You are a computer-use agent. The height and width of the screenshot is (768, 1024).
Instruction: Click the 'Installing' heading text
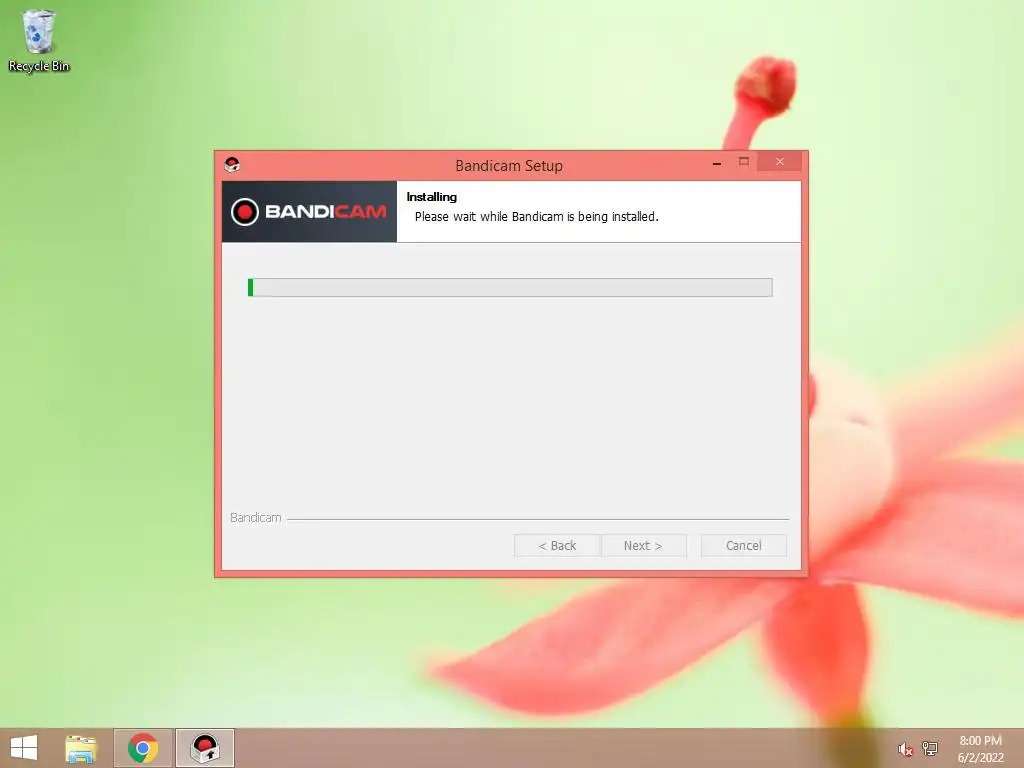click(x=432, y=197)
